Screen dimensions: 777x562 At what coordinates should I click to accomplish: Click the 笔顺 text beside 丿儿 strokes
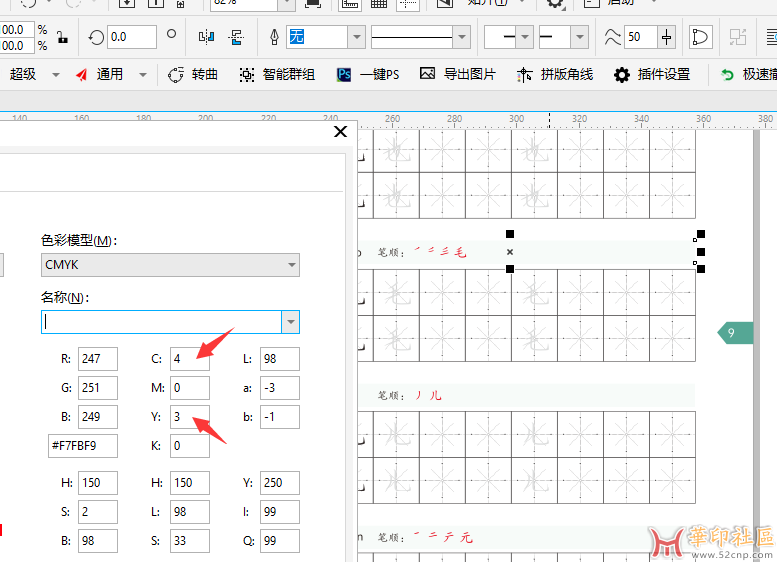pos(391,396)
